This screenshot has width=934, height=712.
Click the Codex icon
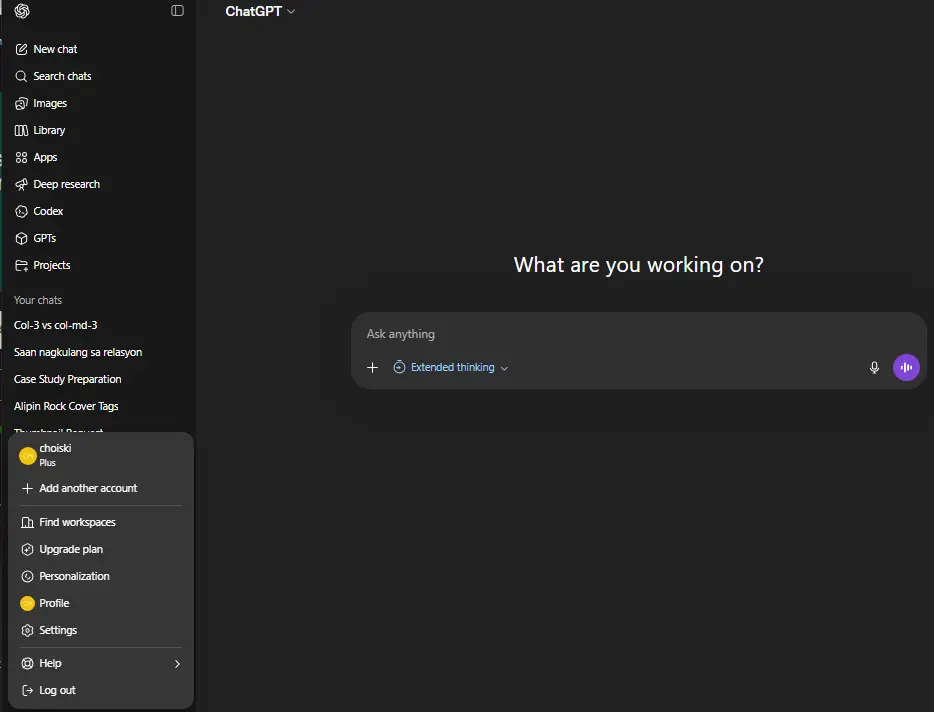(x=21, y=212)
